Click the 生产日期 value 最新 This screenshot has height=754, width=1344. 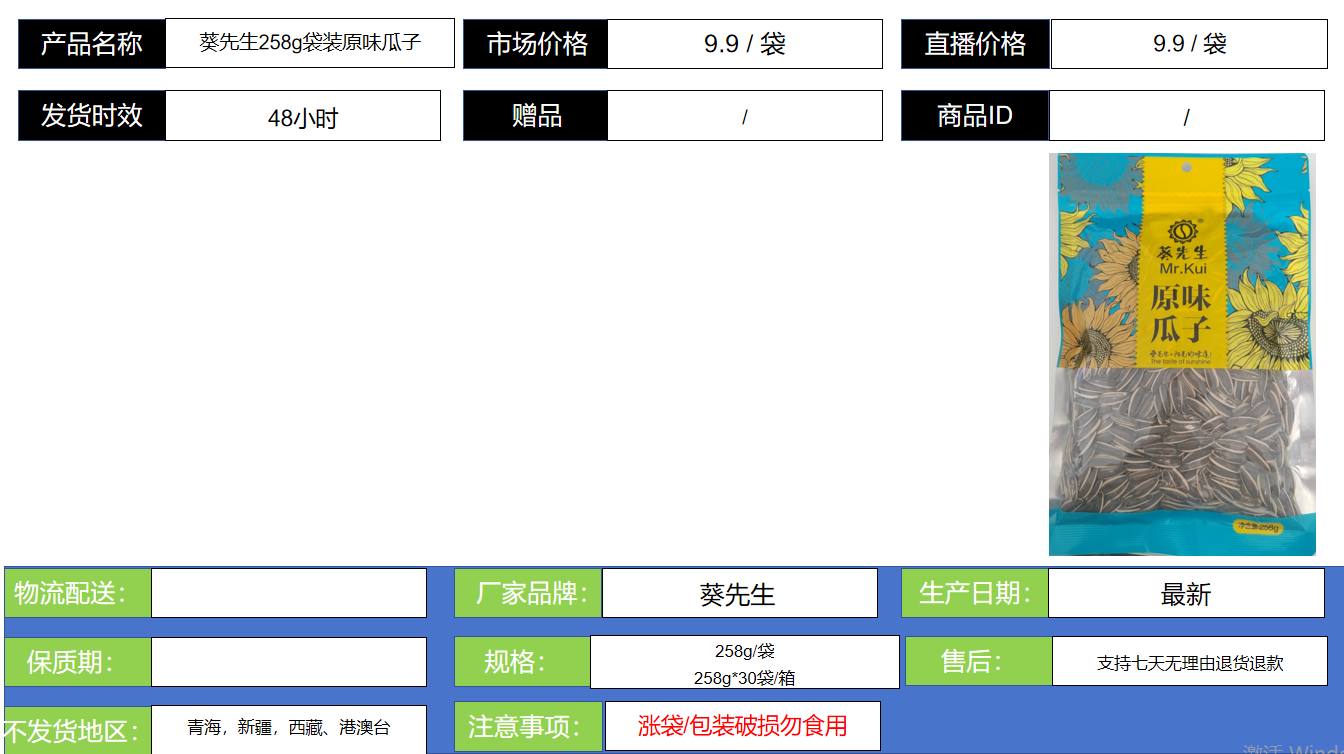(x=1185, y=594)
